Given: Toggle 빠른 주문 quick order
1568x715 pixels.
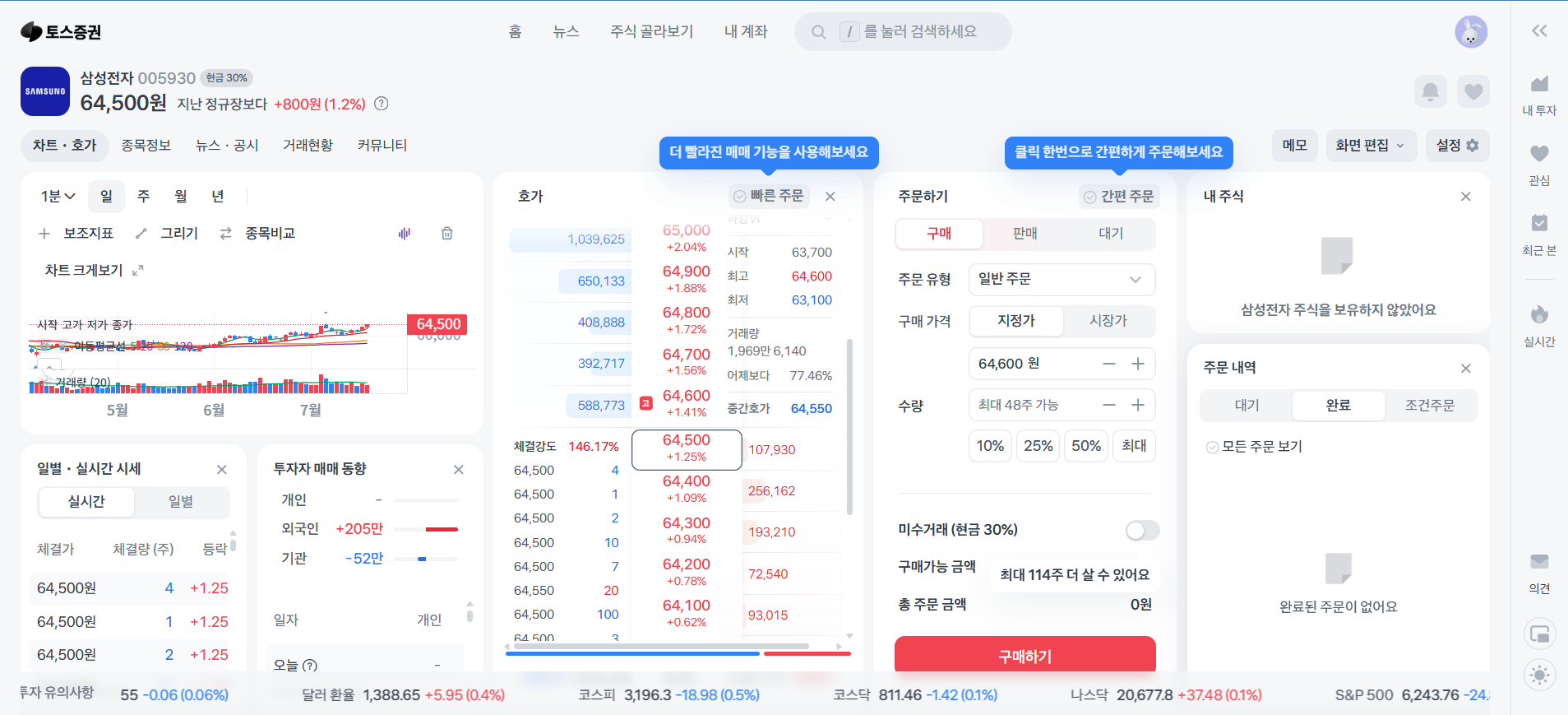Looking at the screenshot, I should pyautogui.click(x=769, y=196).
